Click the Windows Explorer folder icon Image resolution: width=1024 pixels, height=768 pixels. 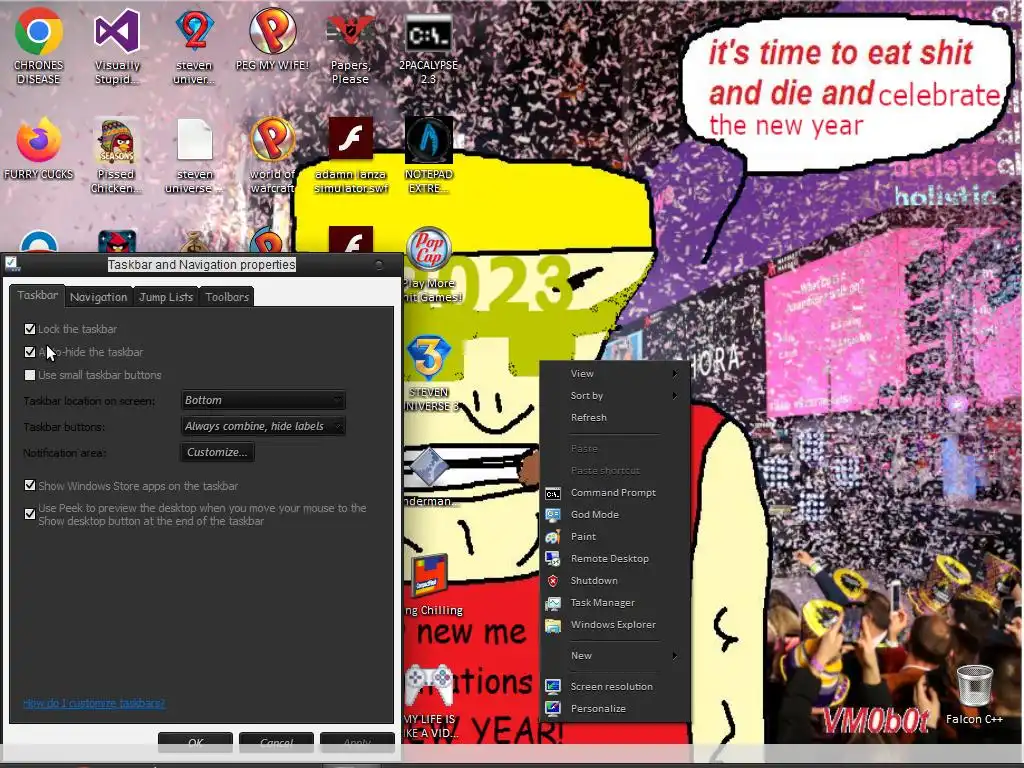pos(552,626)
